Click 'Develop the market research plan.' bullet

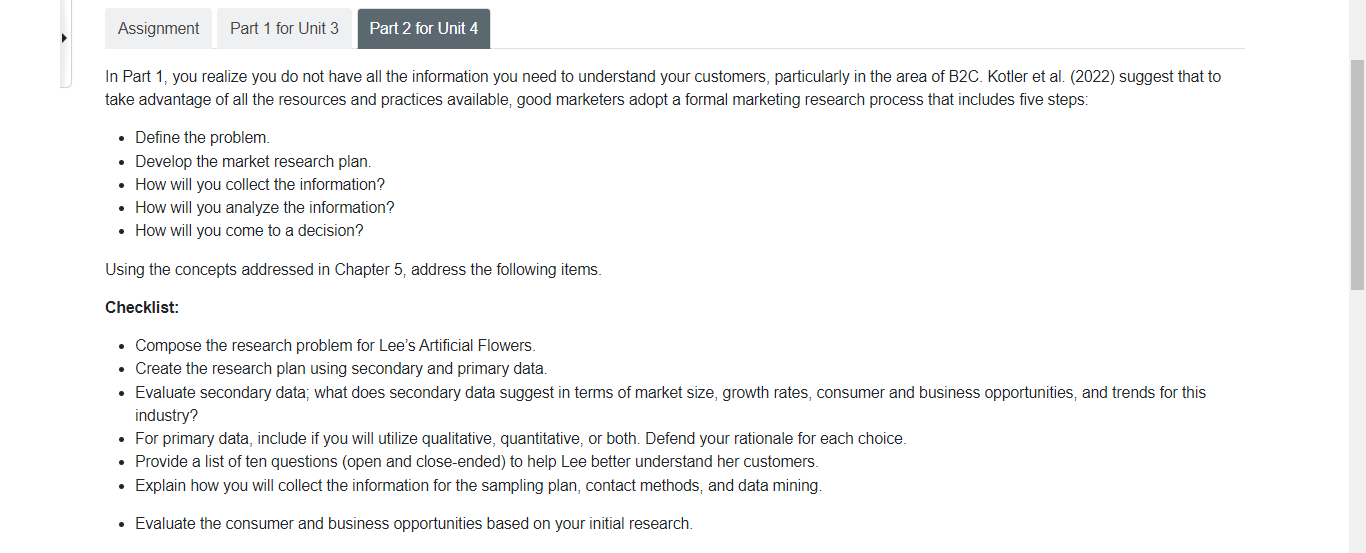[253, 161]
